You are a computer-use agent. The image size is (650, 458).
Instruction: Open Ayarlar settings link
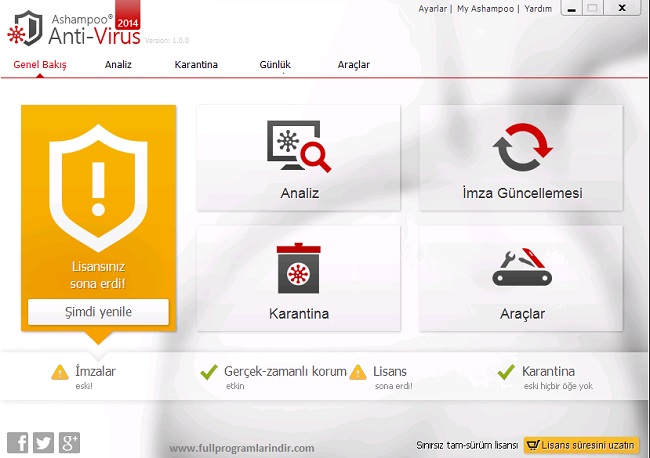432,9
